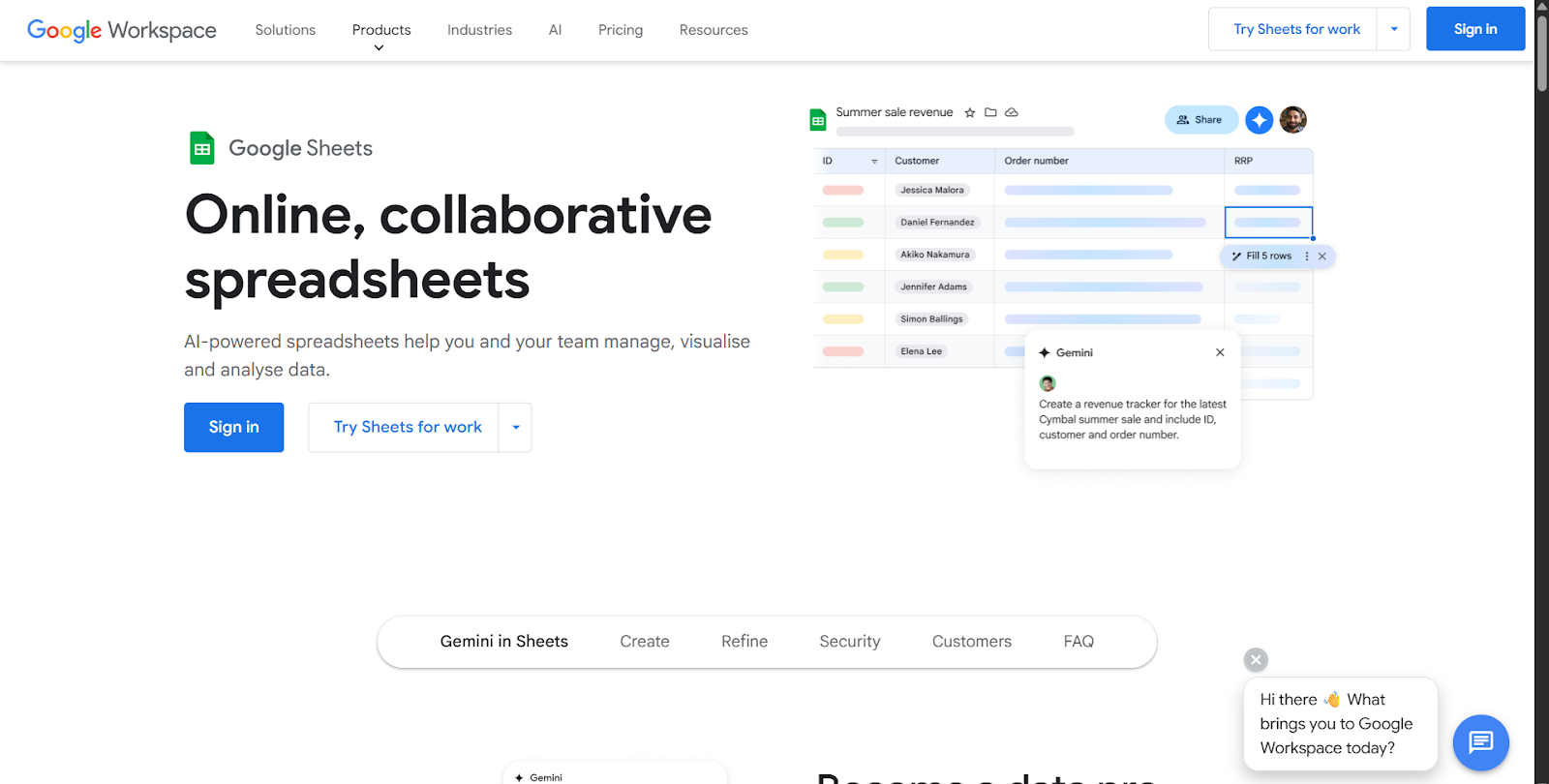Click the folder icon beside the spreadsheet title
The height and width of the screenshot is (784, 1549).
990,112
